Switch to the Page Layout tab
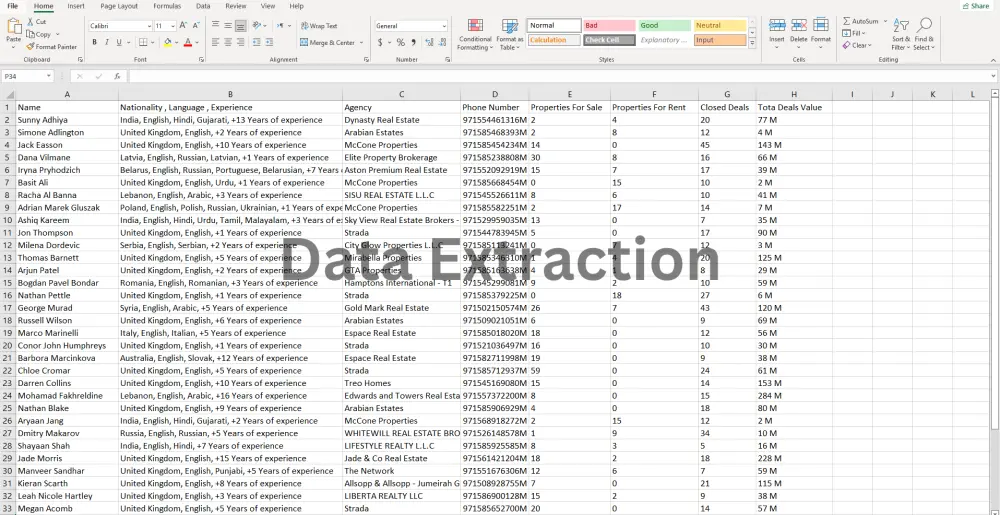The image size is (1000, 515). click(119, 6)
